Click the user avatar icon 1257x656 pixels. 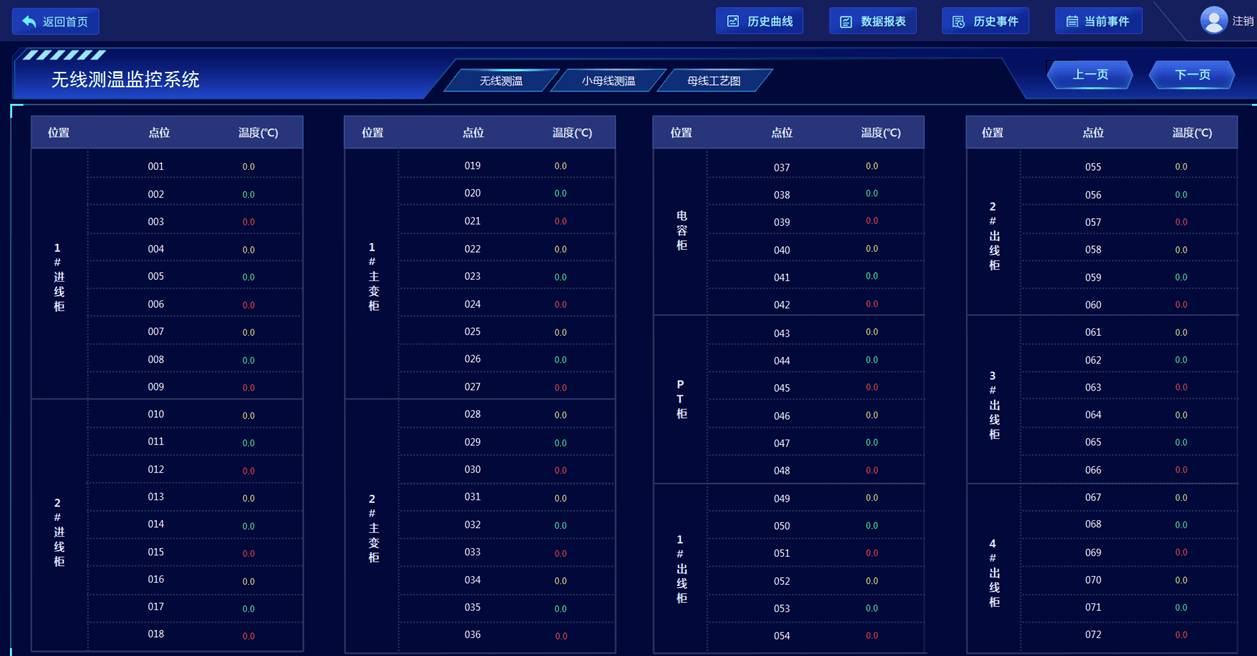(x=1214, y=20)
